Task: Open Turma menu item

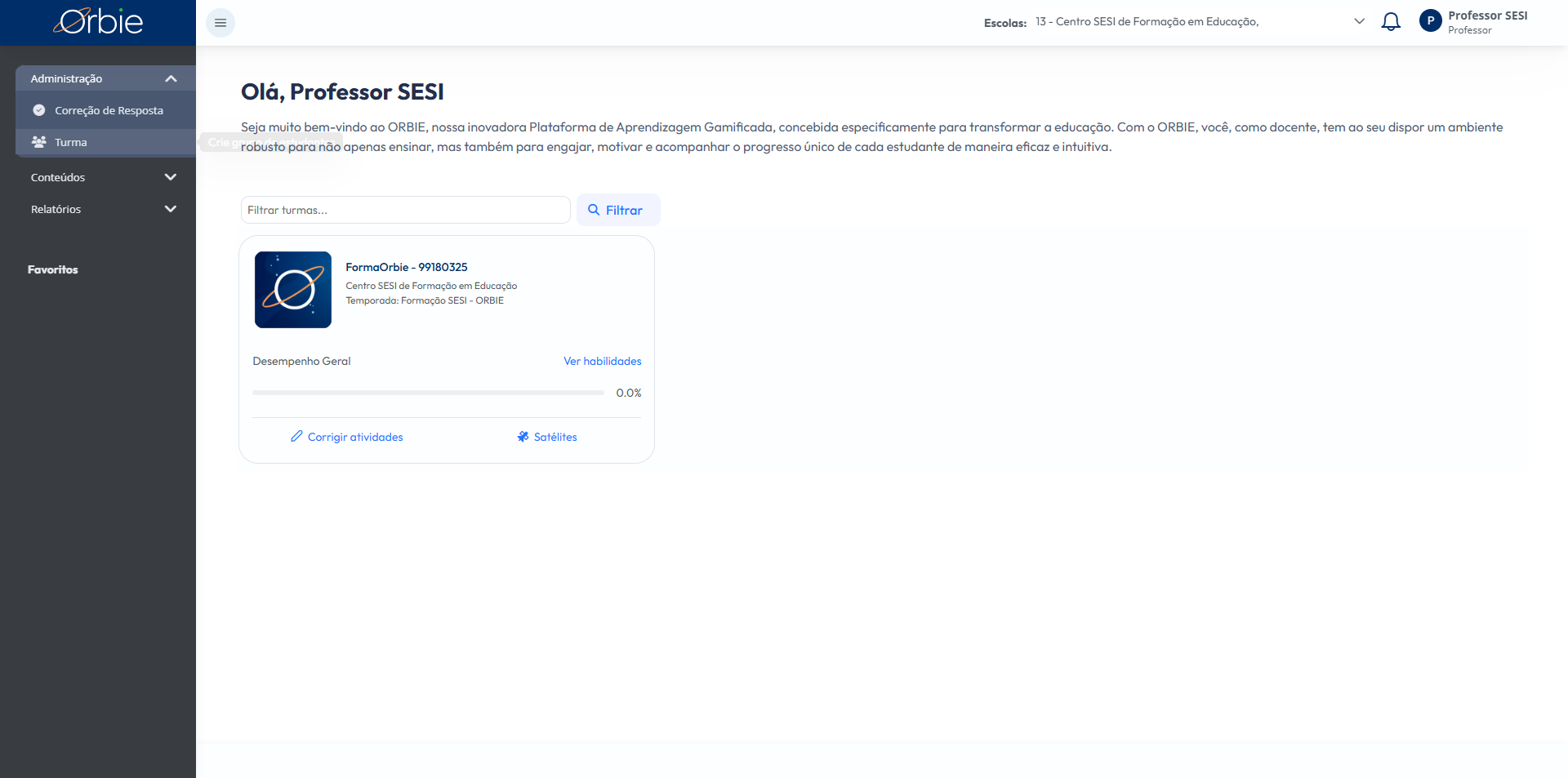Action: coord(105,142)
